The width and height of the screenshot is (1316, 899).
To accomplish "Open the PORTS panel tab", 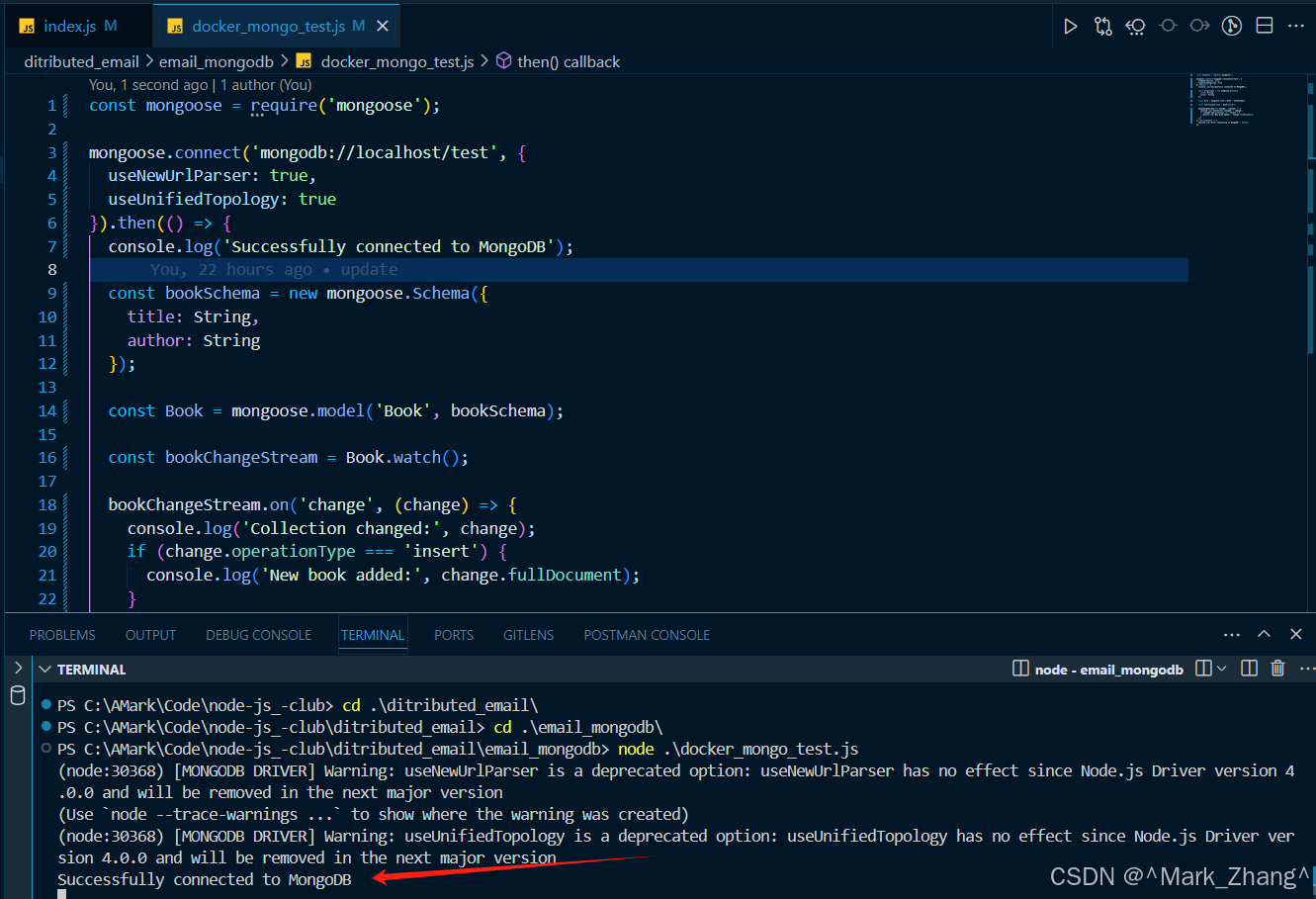I will point(454,635).
